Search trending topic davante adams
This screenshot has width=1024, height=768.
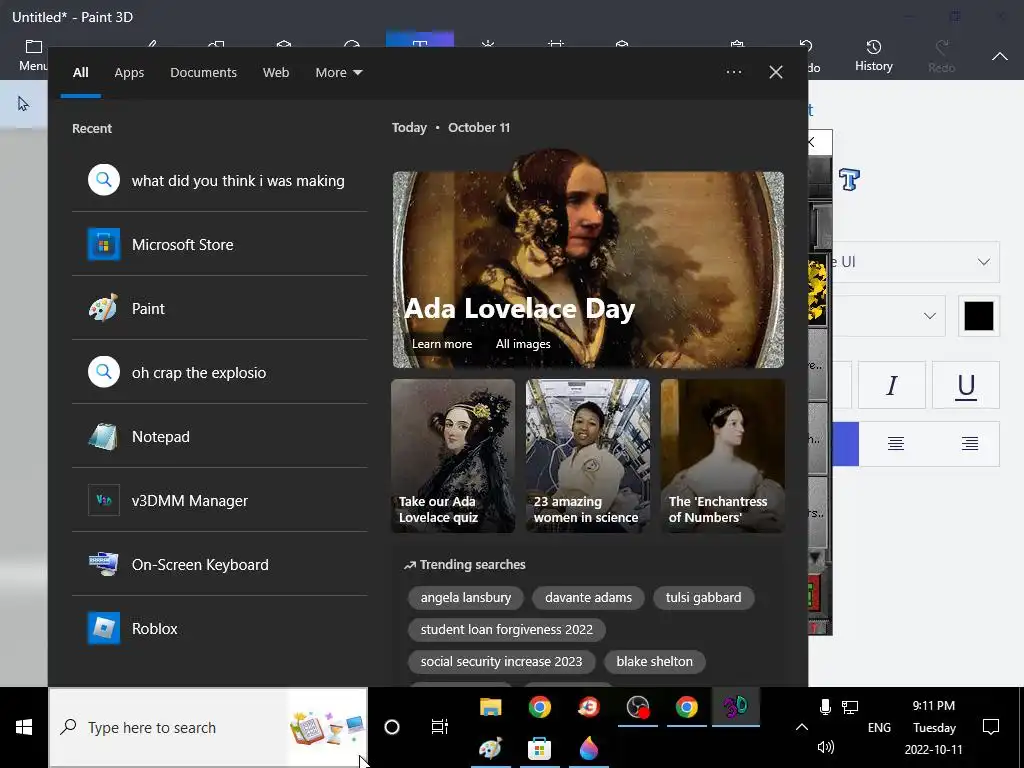point(588,598)
